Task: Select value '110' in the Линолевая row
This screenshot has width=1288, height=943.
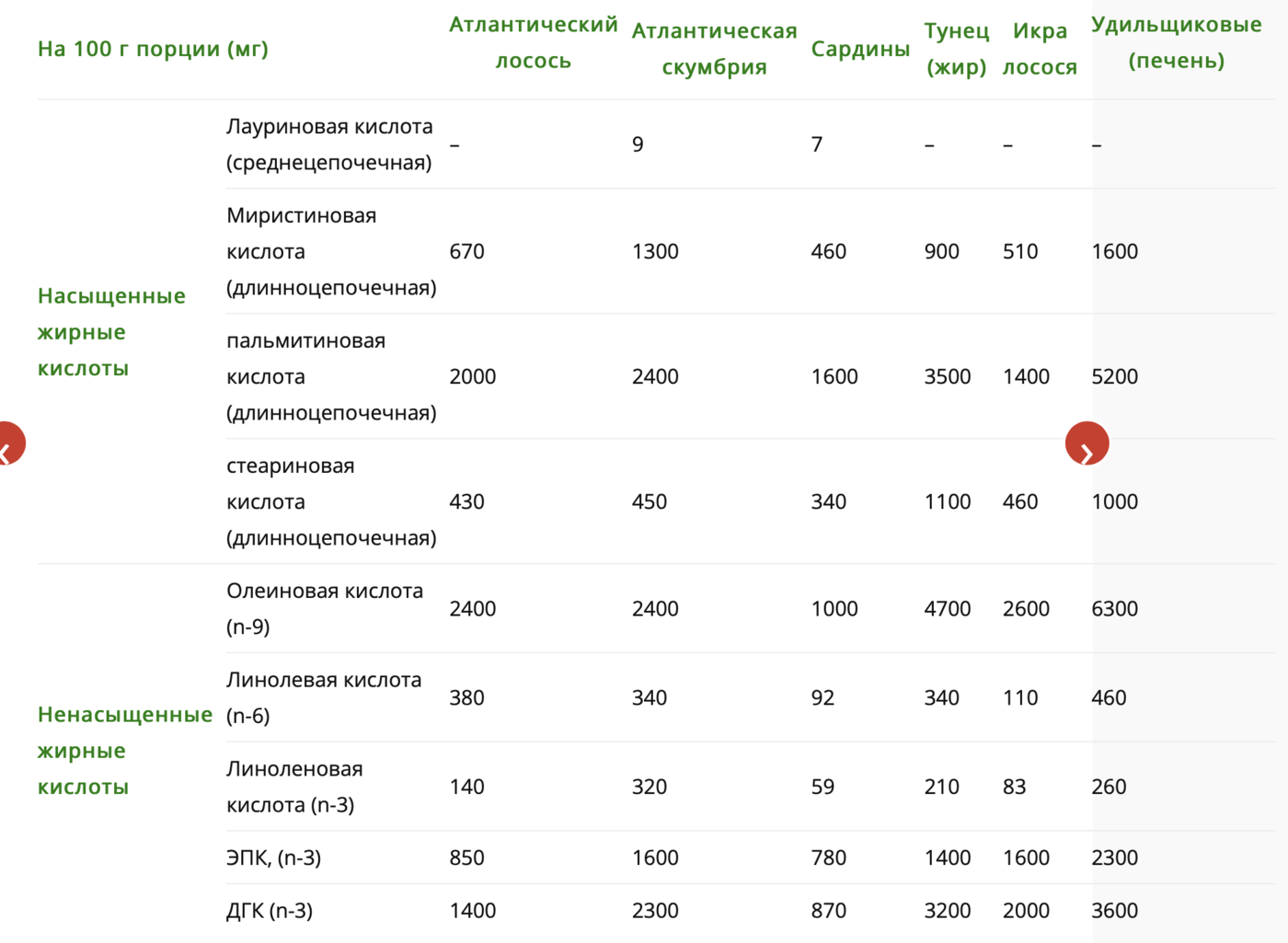Action: 1020,698
